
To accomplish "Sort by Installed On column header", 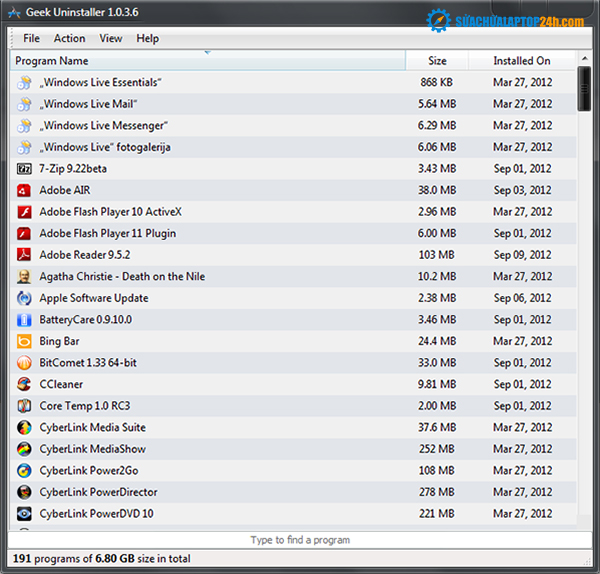I will (x=522, y=60).
